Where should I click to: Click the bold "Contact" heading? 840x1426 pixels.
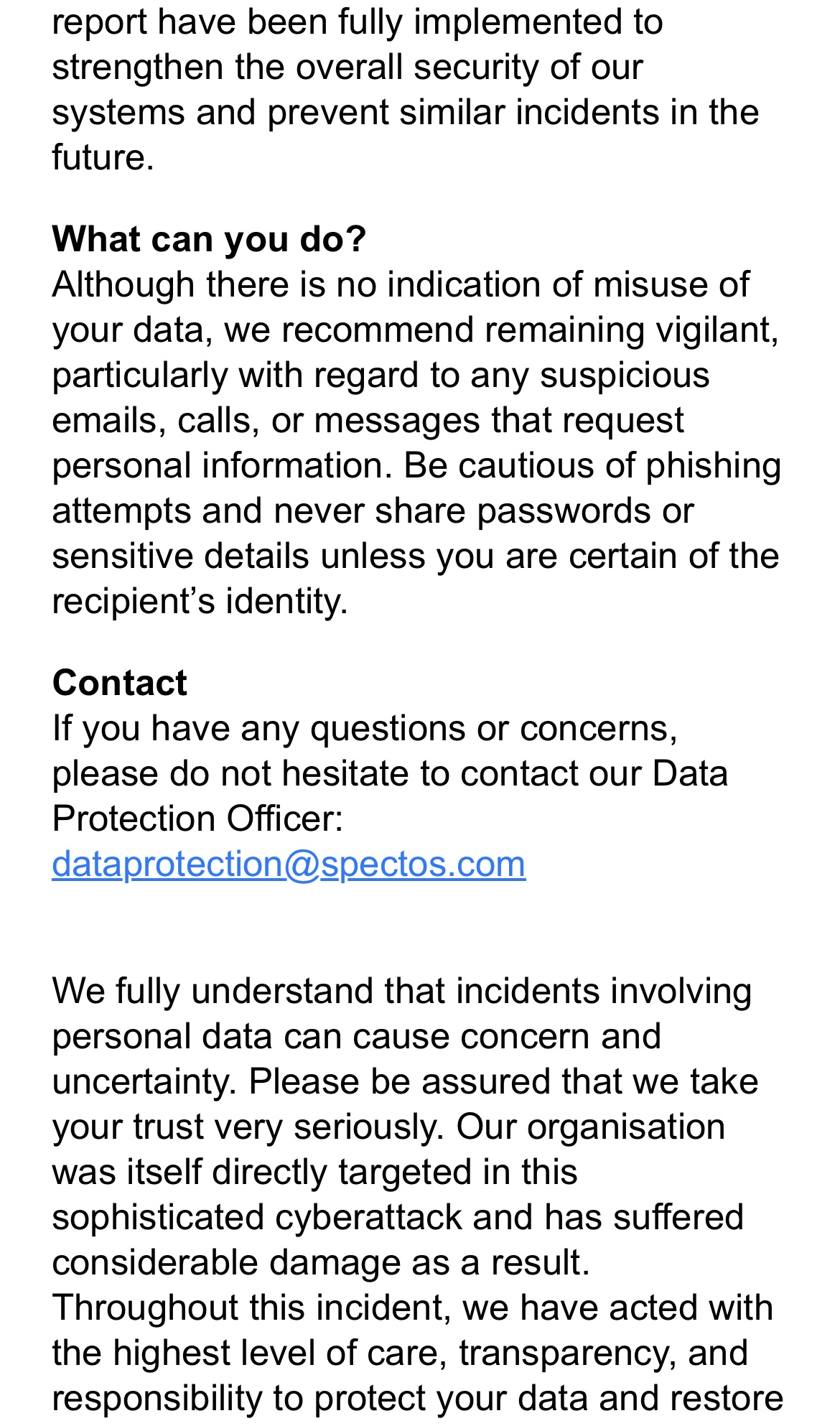point(119,683)
